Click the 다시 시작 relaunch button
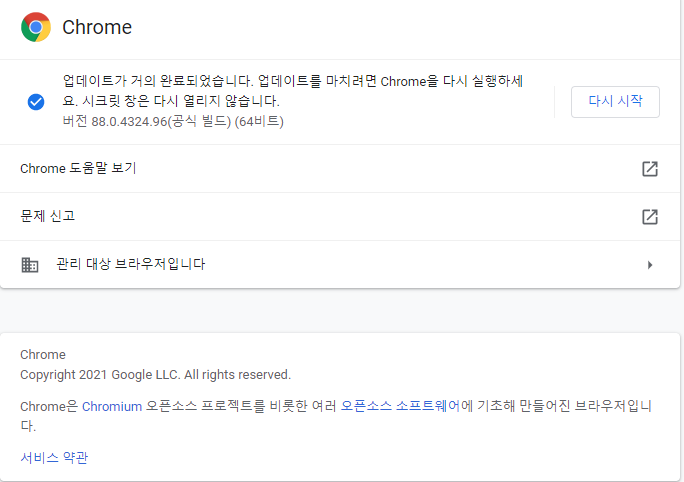Screen dimensions: 684x482 (615, 102)
